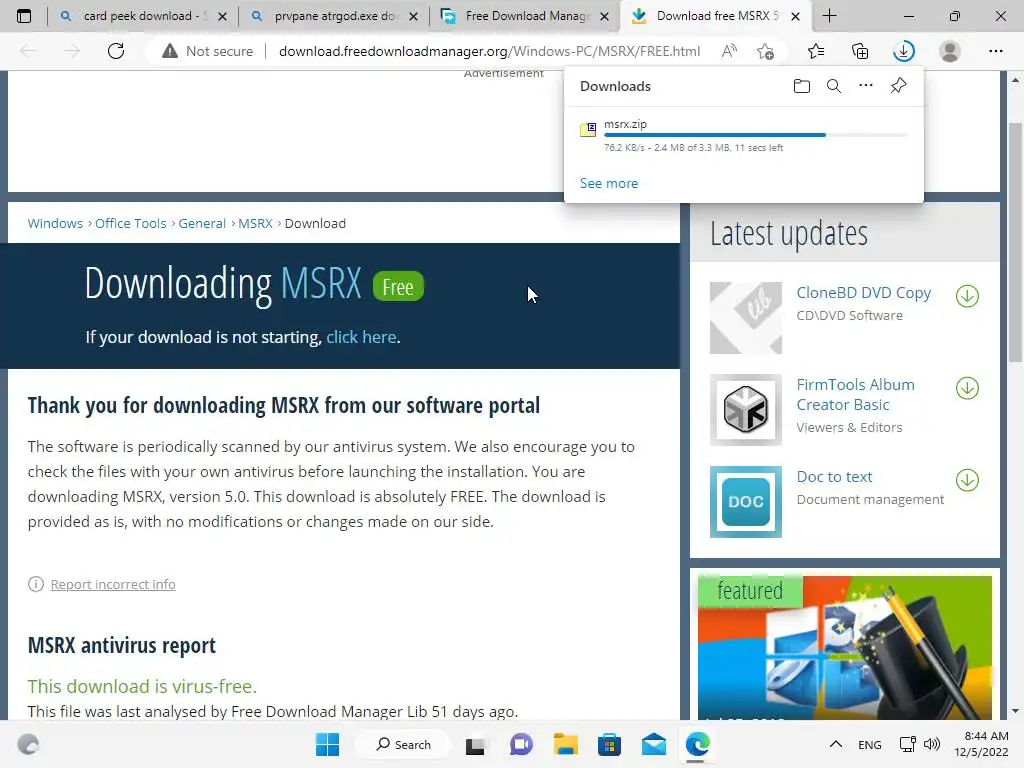Pin the Downloads panel

(x=899, y=86)
